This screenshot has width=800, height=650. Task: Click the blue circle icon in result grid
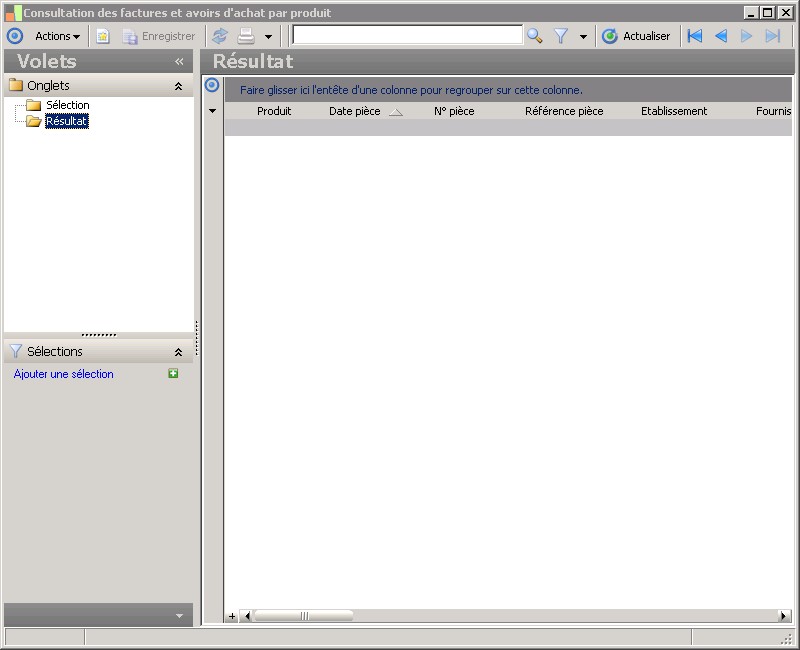[x=212, y=85]
